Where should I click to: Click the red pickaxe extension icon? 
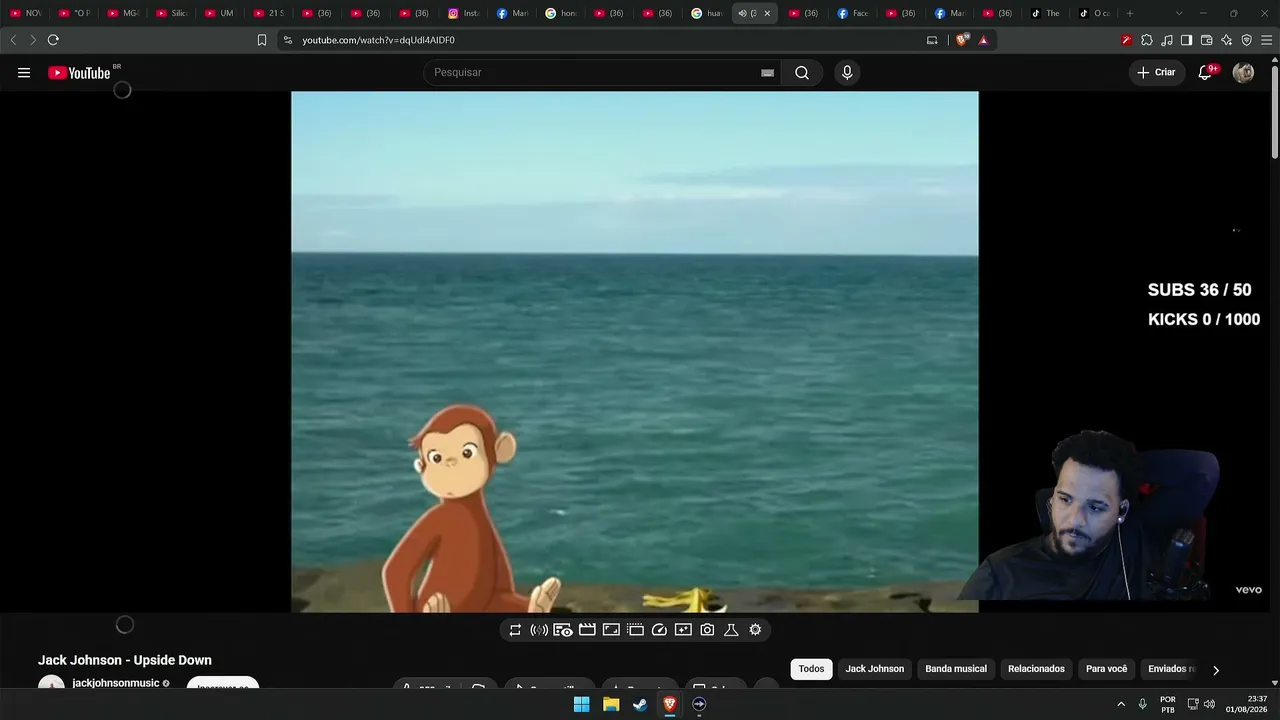pyautogui.click(x=1127, y=40)
